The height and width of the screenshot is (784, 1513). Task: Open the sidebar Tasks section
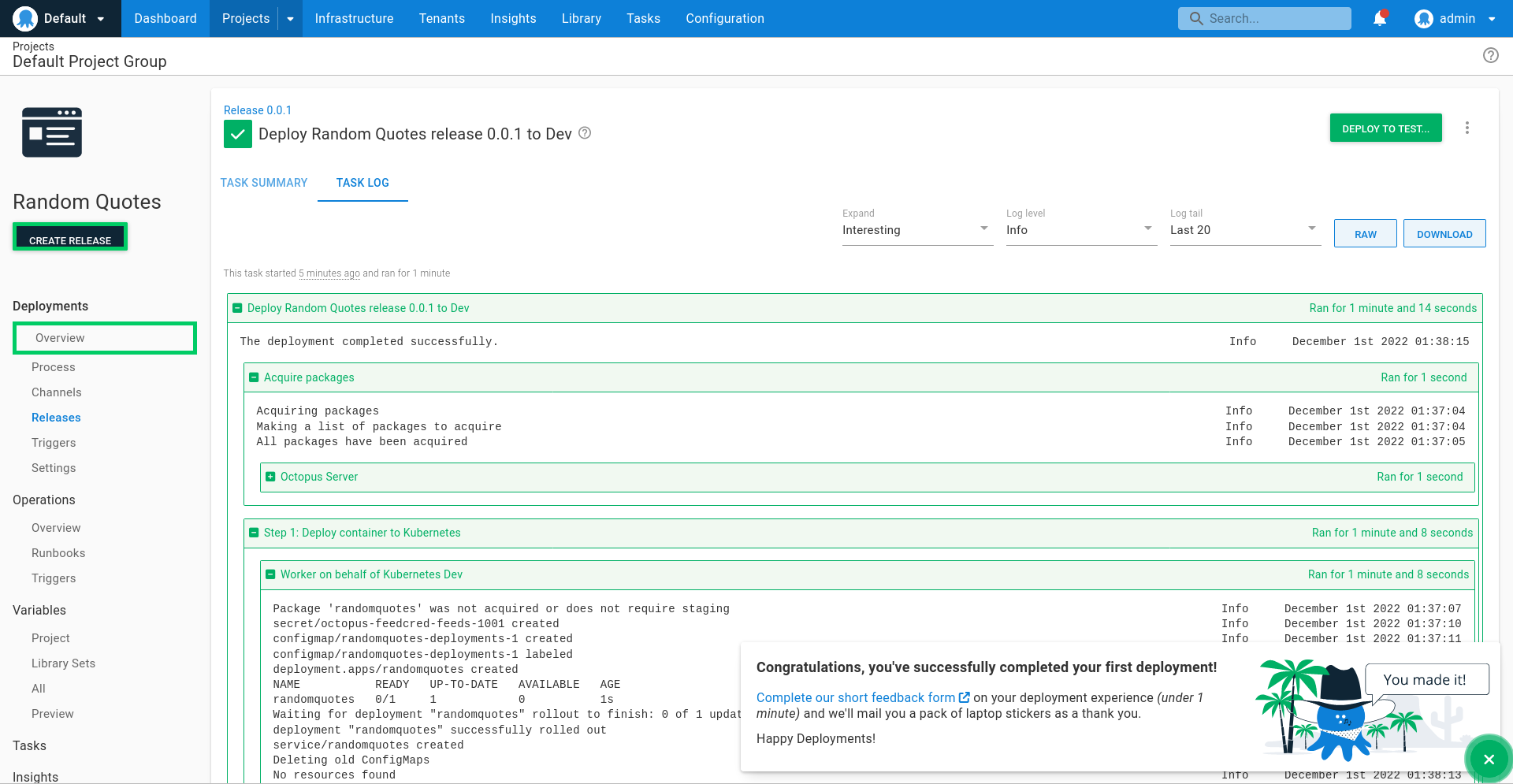coord(29,745)
